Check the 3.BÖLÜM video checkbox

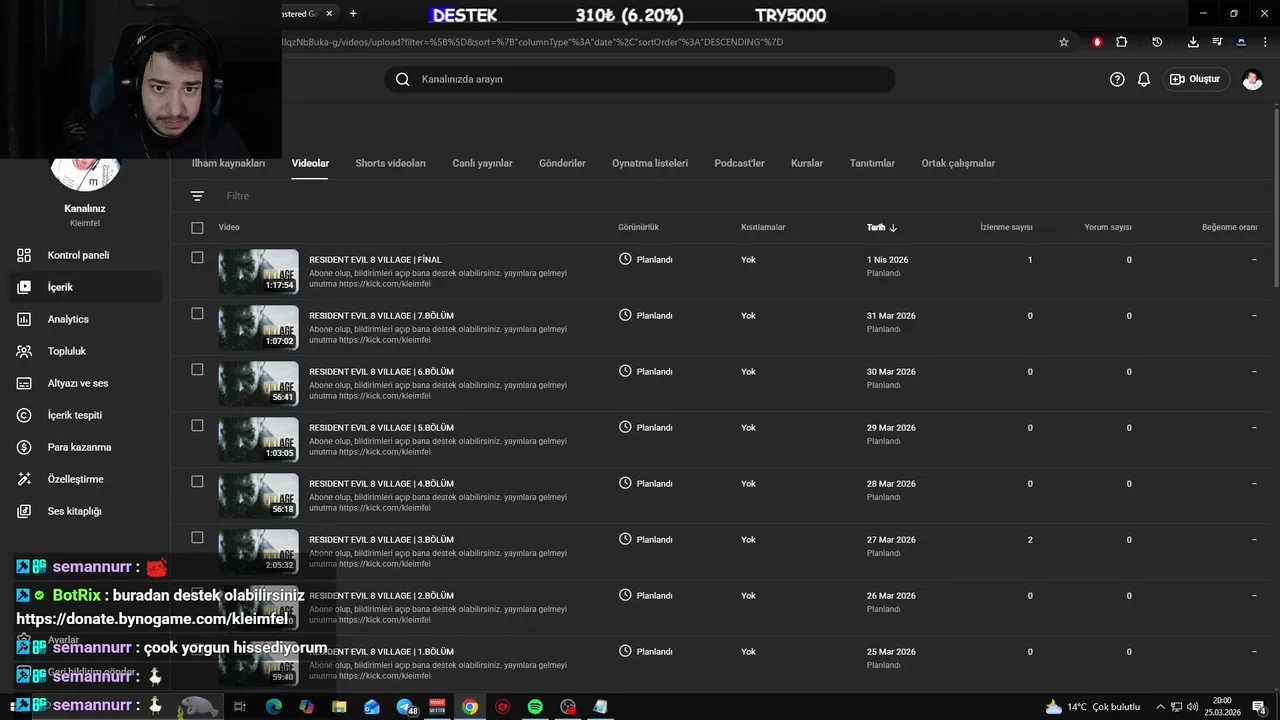[x=197, y=538]
